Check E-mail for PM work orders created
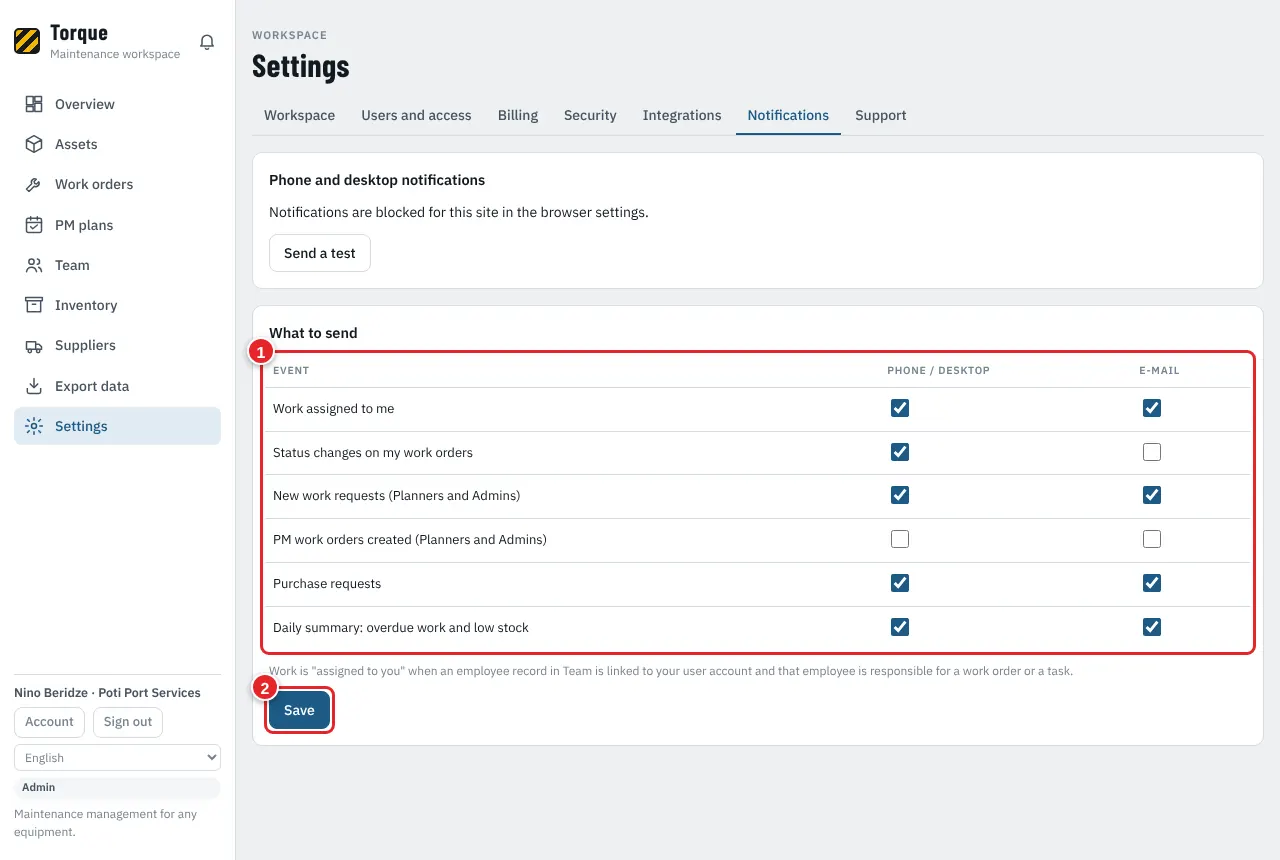 (1152, 539)
